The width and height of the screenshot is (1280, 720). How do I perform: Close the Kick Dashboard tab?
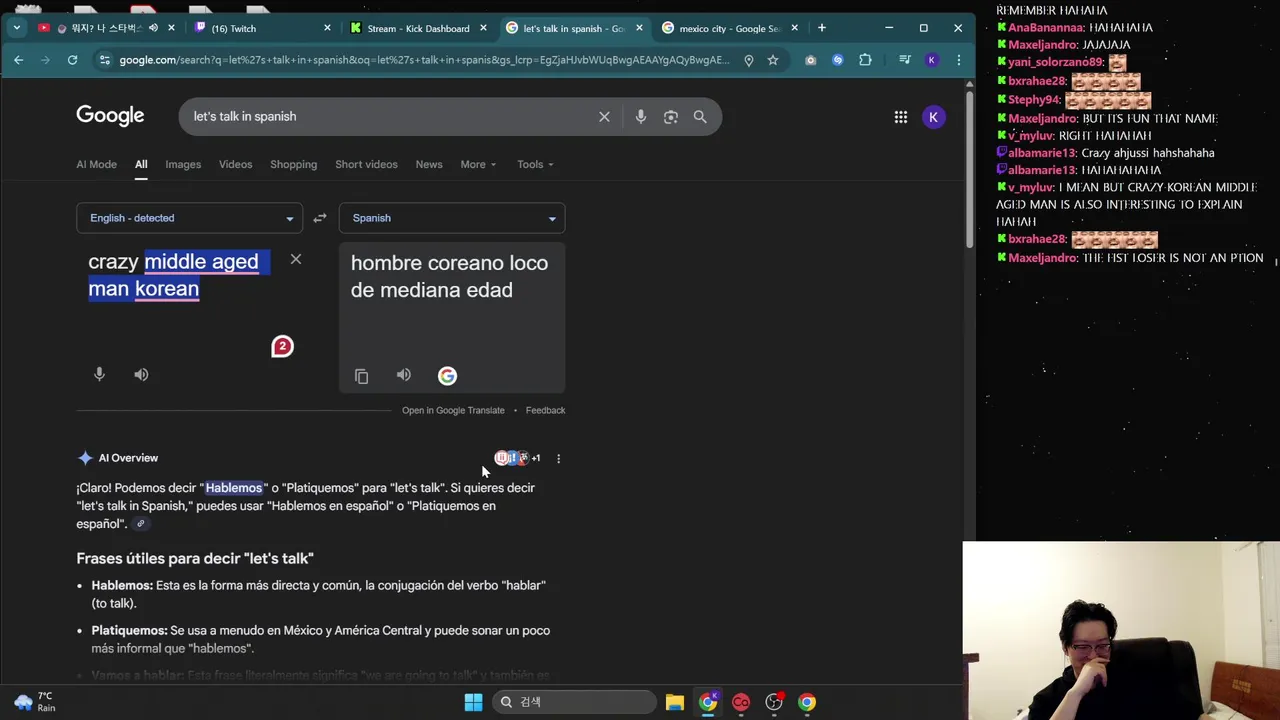click(x=483, y=28)
